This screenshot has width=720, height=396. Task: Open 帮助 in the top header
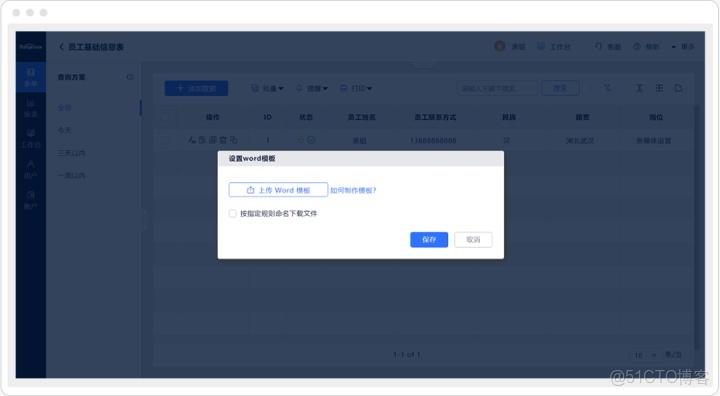tap(646, 47)
